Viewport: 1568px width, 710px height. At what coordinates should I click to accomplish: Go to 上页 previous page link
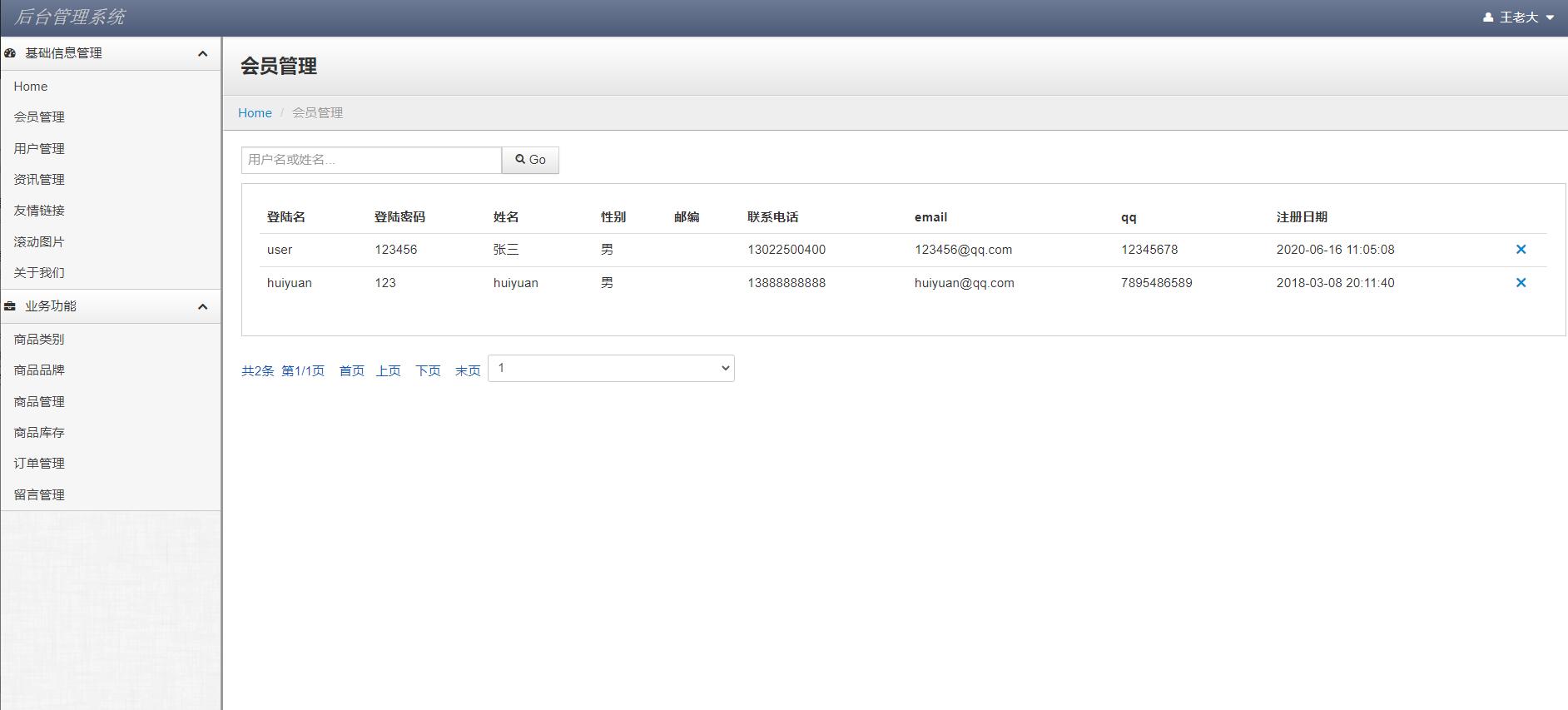point(388,371)
